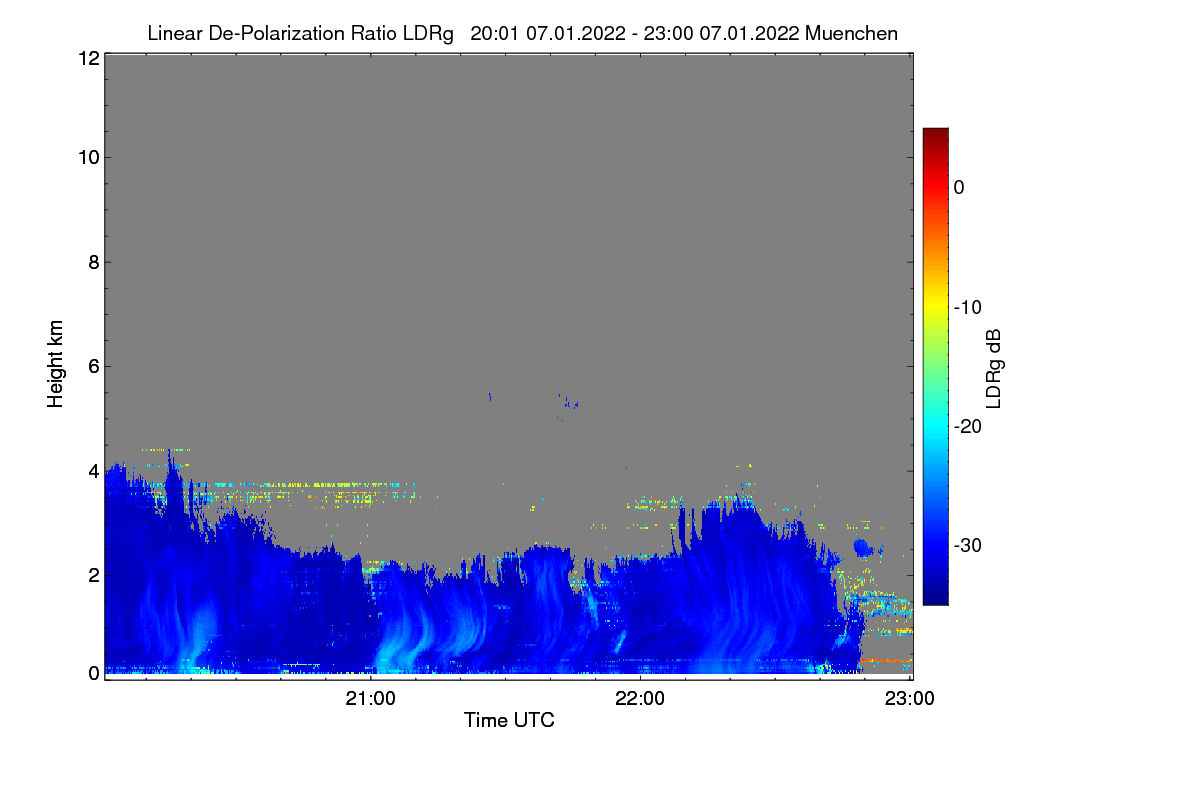Screen dimensions: 1200x800
Task: Click the 'LDRg dB' colorbar label
Action: [995, 369]
